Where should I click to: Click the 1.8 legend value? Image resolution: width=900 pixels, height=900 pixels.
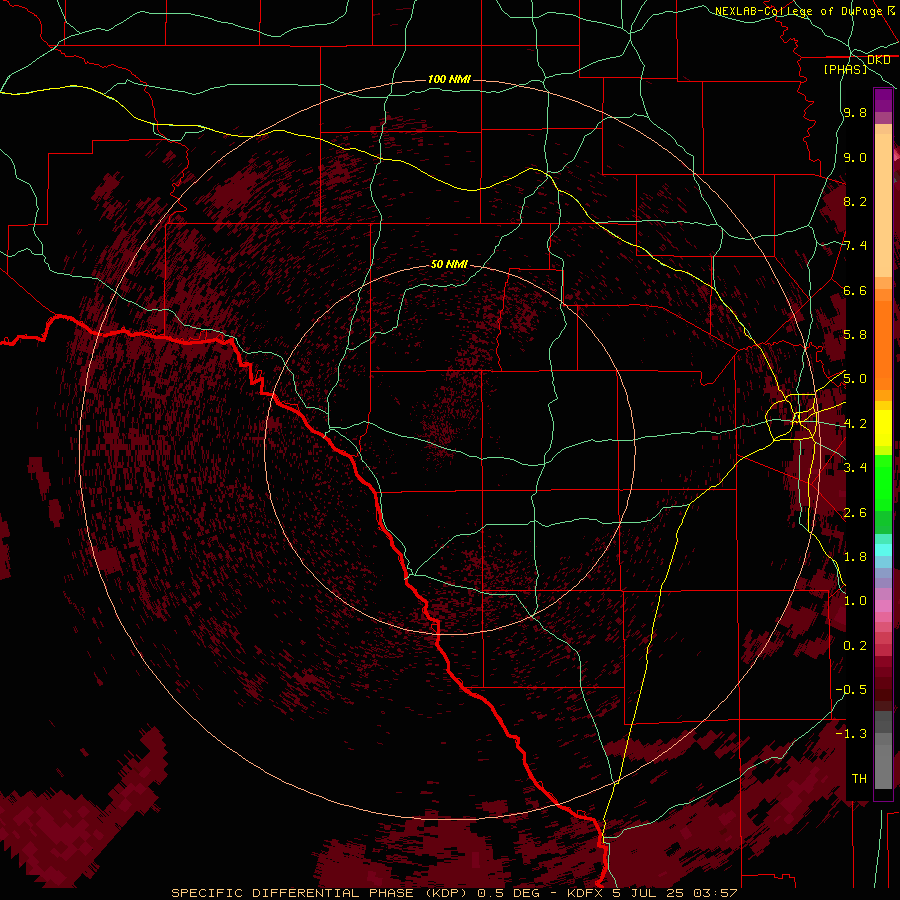(855, 557)
